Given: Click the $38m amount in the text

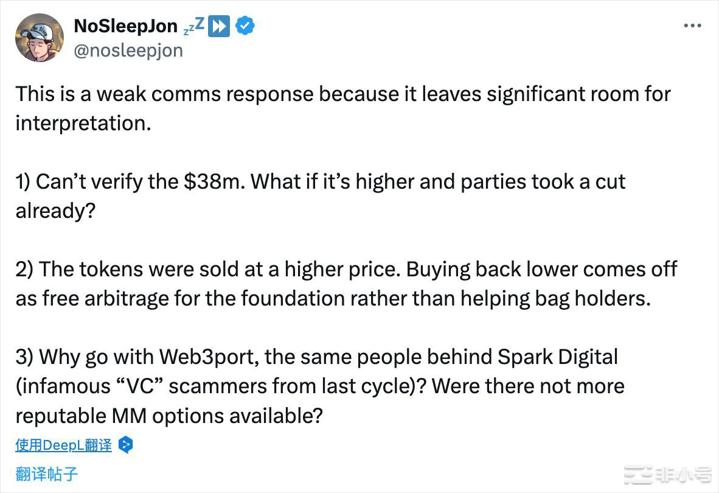Looking at the screenshot, I should point(215,182).
